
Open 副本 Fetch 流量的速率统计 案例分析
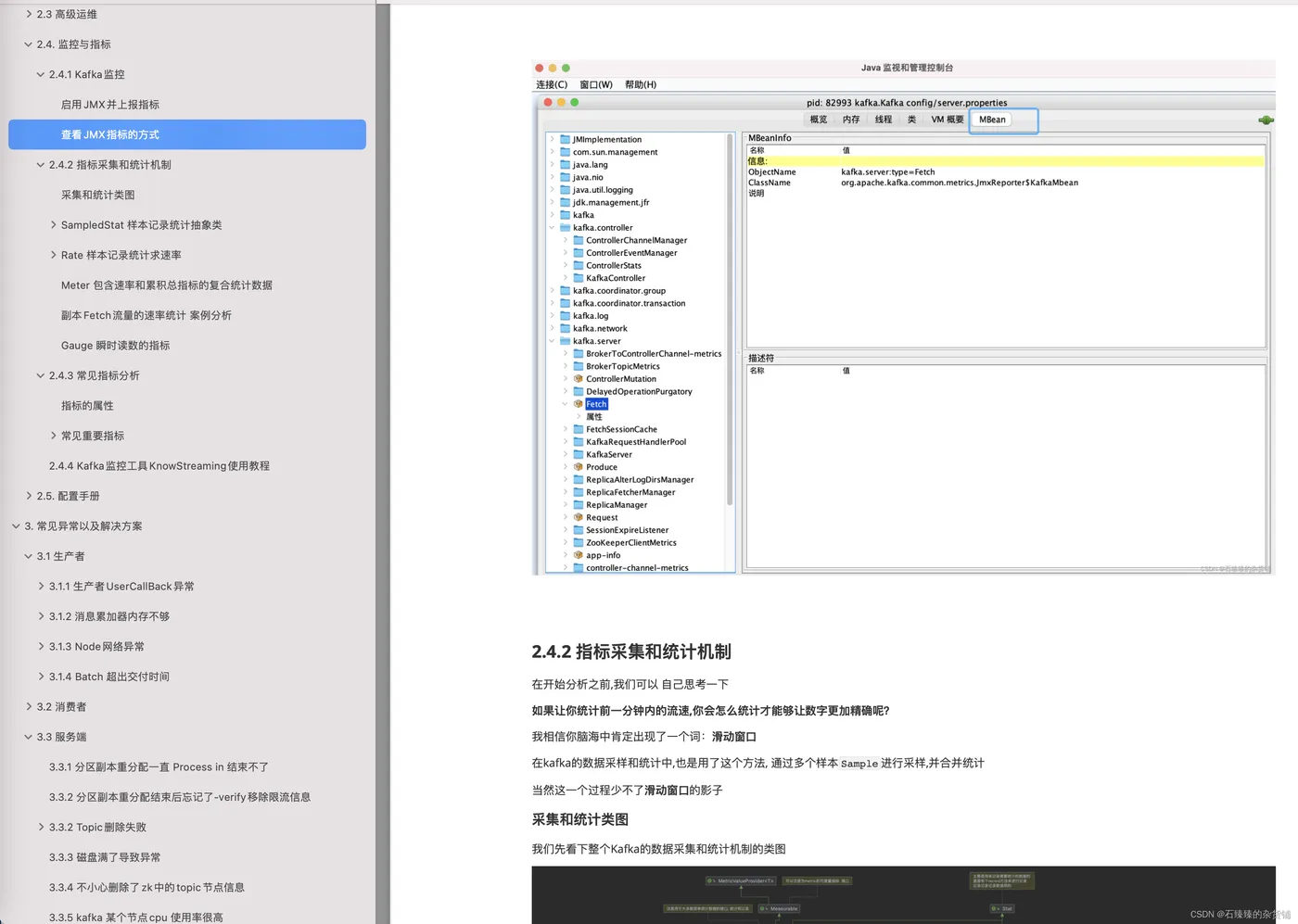[146, 315]
